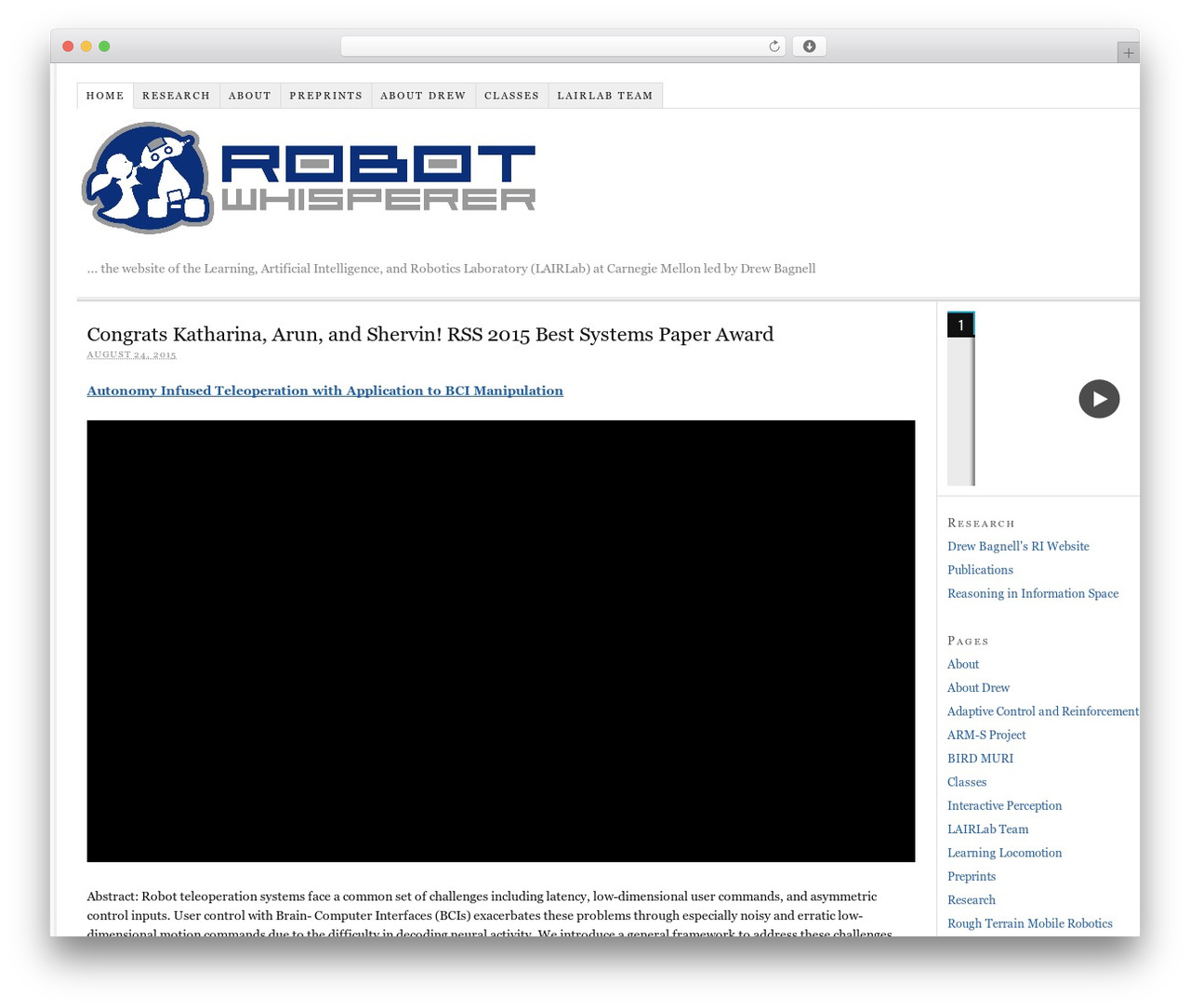1190x1008 pixels.
Task: Open the RSS 2015 award post title
Action: pyautogui.click(x=430, y=335)
